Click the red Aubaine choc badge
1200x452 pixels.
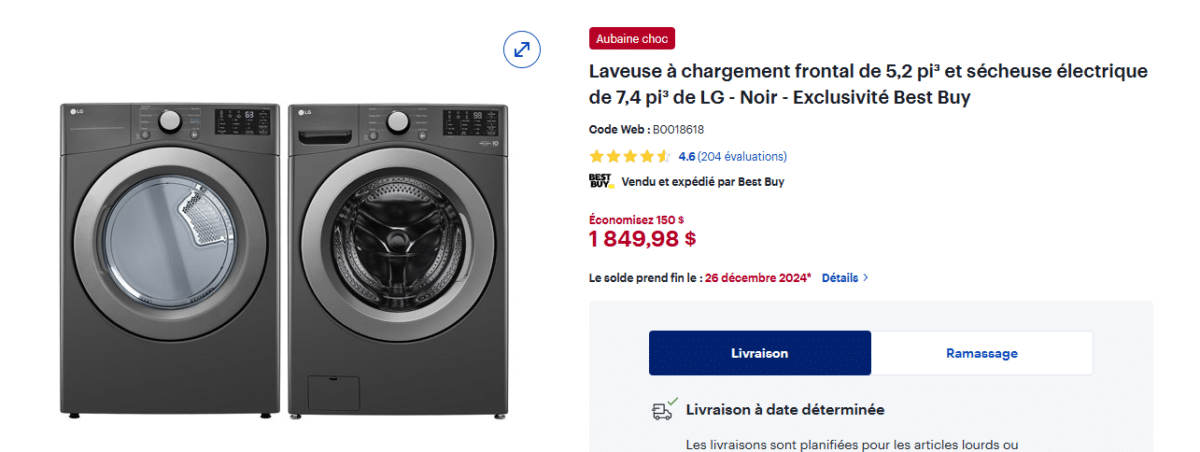(x=632, y=39)
